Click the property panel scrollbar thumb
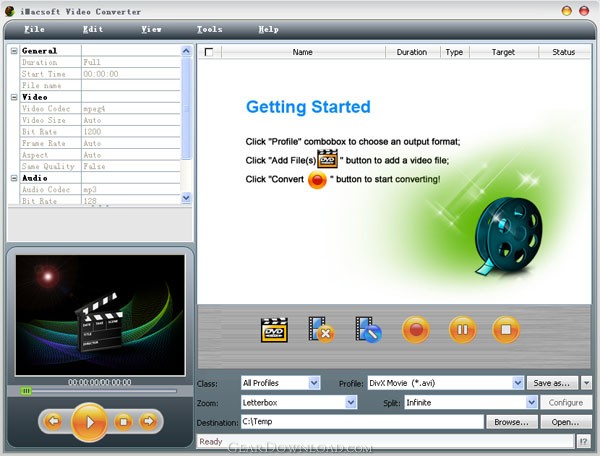 (186, 108)
